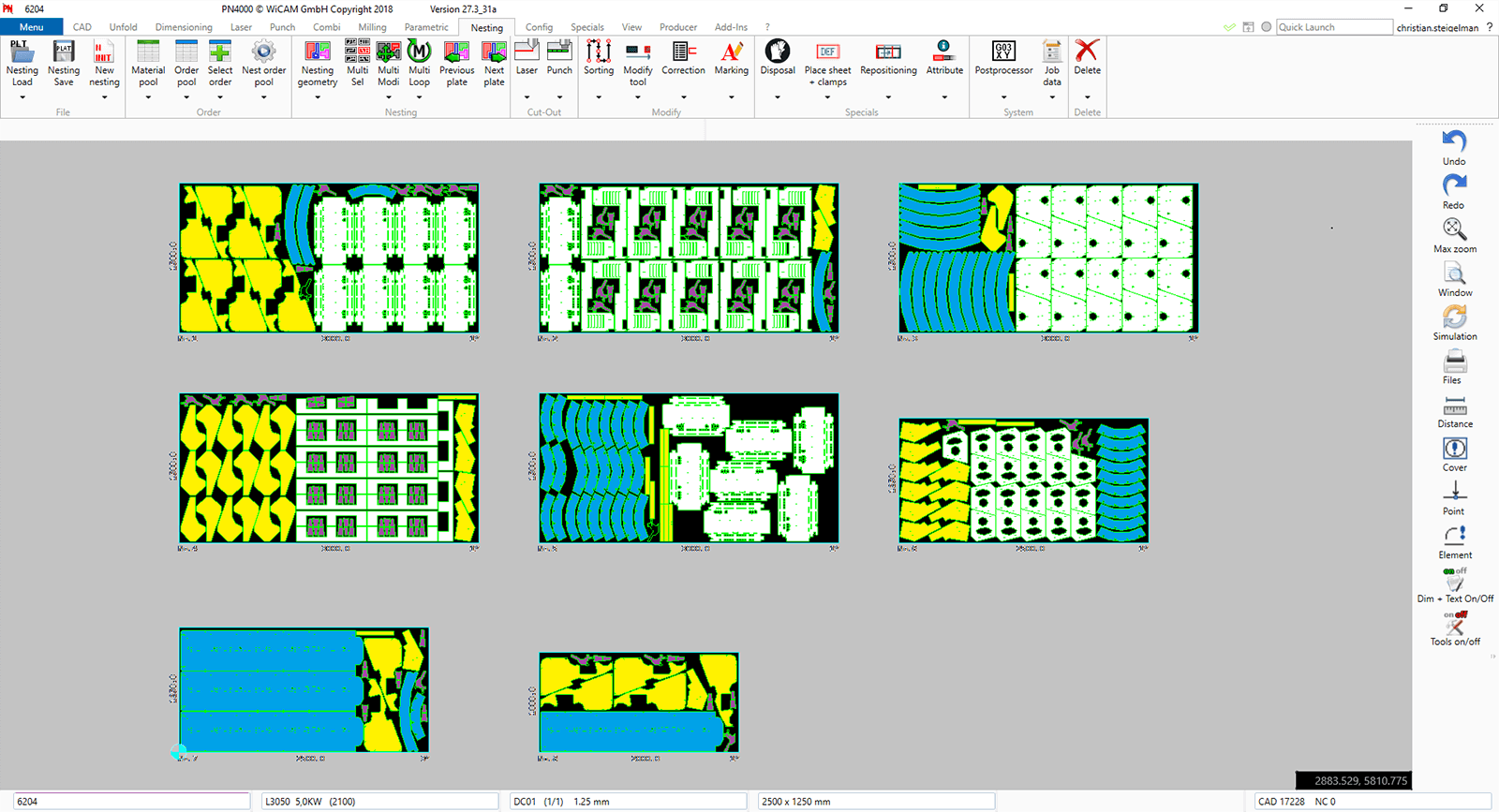Click the Attribute icon

pyautogui.click(x=944, y=52)
